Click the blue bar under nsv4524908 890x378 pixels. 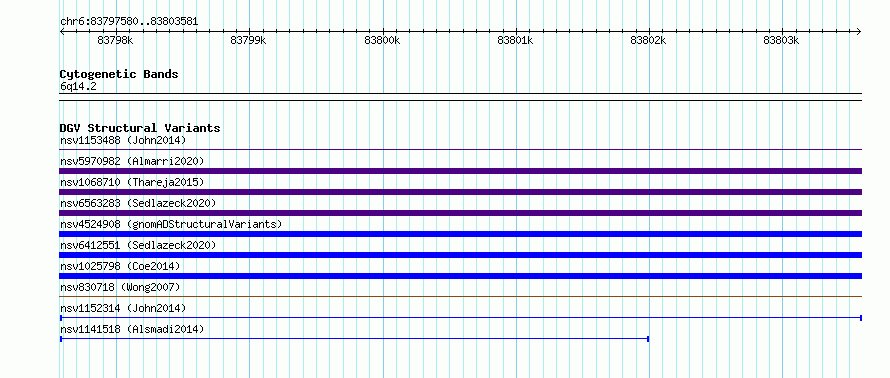coord(461,234)
